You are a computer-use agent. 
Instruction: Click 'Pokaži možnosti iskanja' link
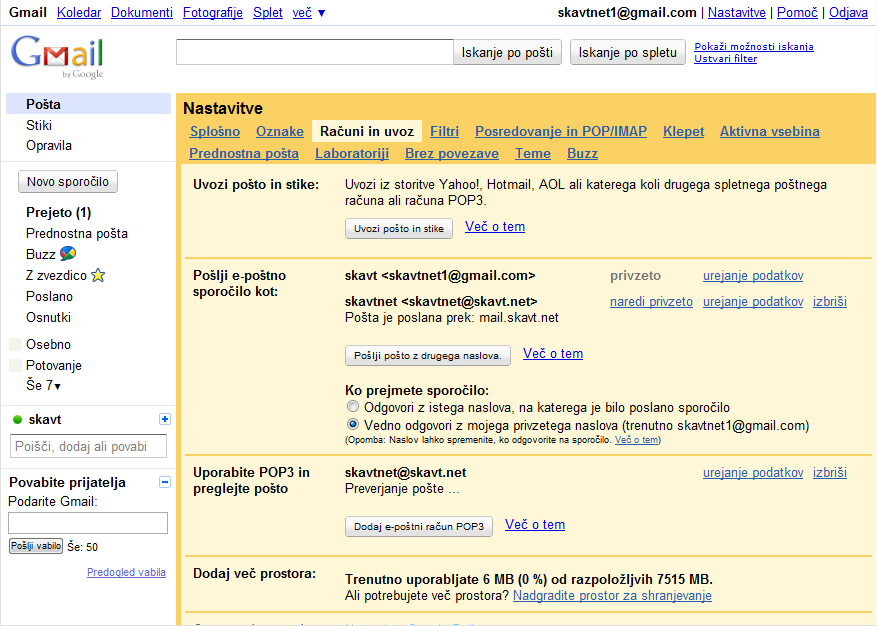(754, 46)
